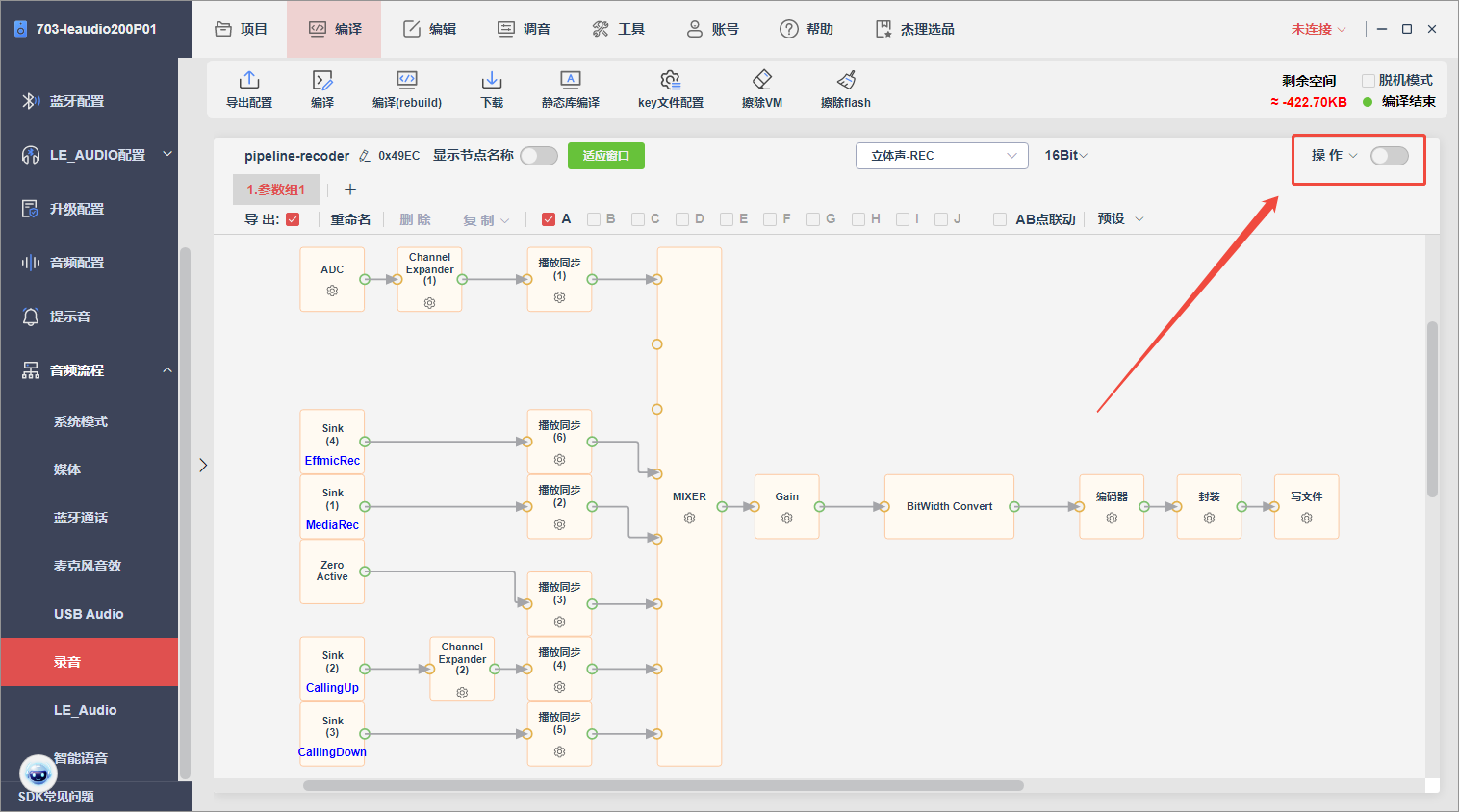Open the 工具 menu
The width and height of the screenshot is (1459, 812).
click(618, 29)
